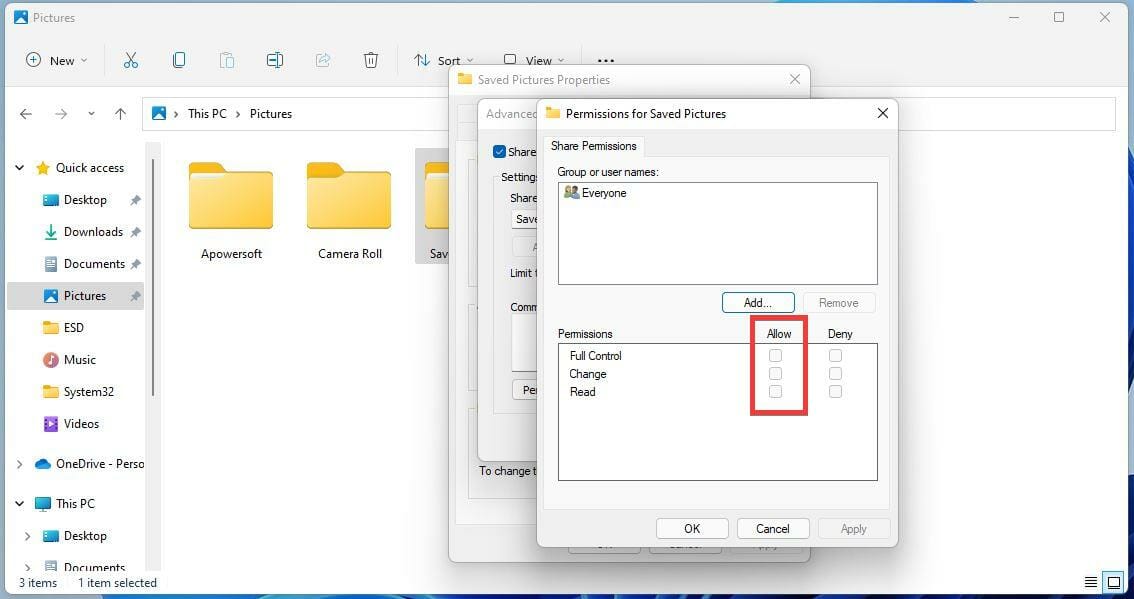
Task: Go up one level with up arrow
Action: click(x=120, y=114)
